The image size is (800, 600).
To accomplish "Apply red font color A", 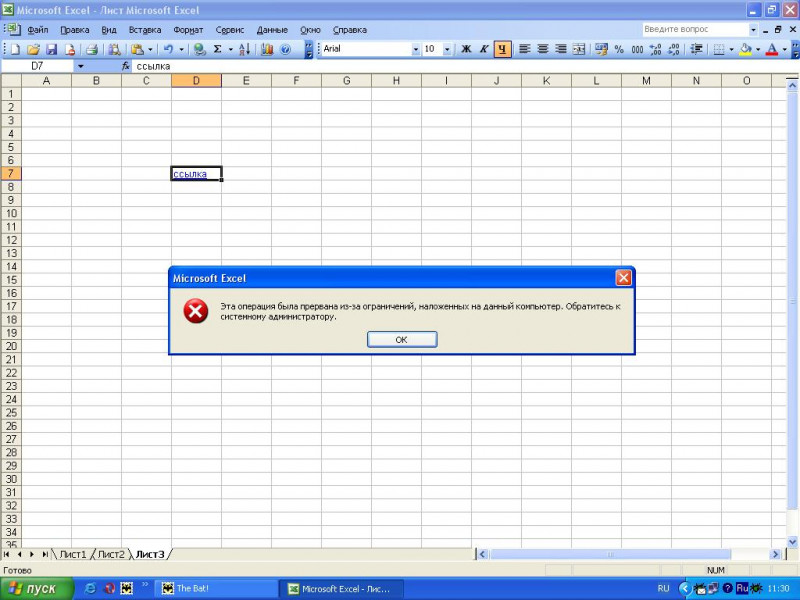I will click(x=772, y=49).
